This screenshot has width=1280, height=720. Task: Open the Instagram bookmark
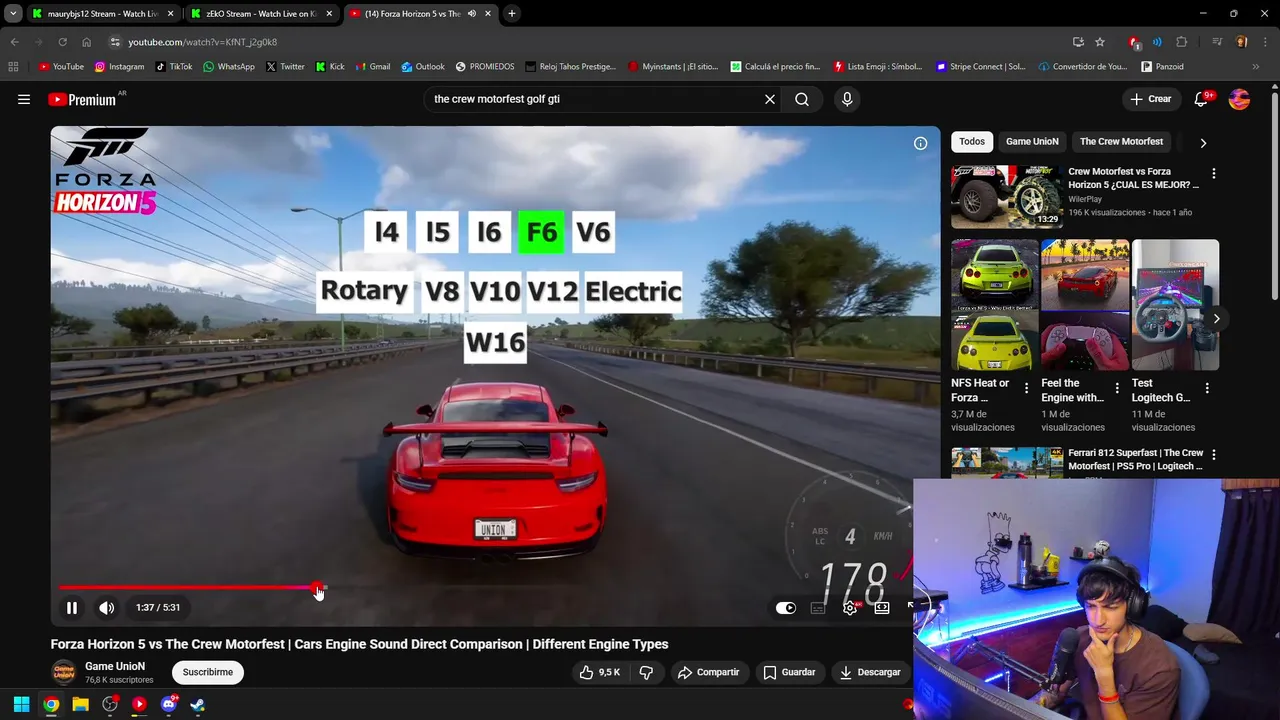pyautogui.click(x=119, y=67)
